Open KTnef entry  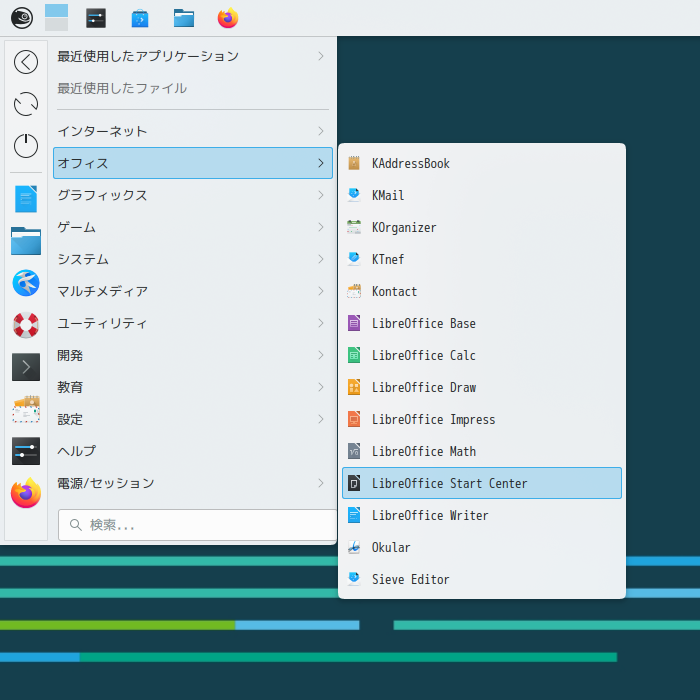[482, 259]
